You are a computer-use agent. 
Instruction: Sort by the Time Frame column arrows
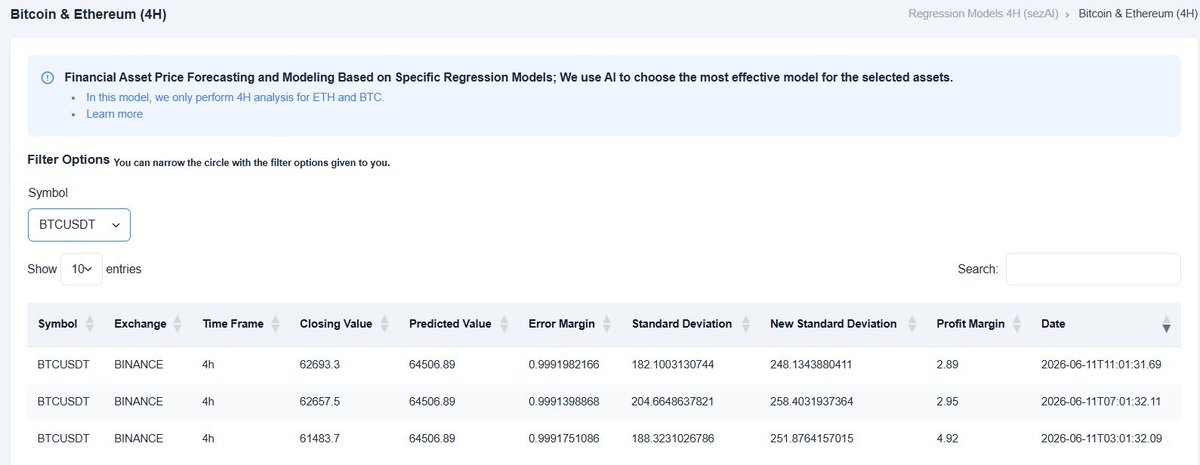(x=276, y=325)
